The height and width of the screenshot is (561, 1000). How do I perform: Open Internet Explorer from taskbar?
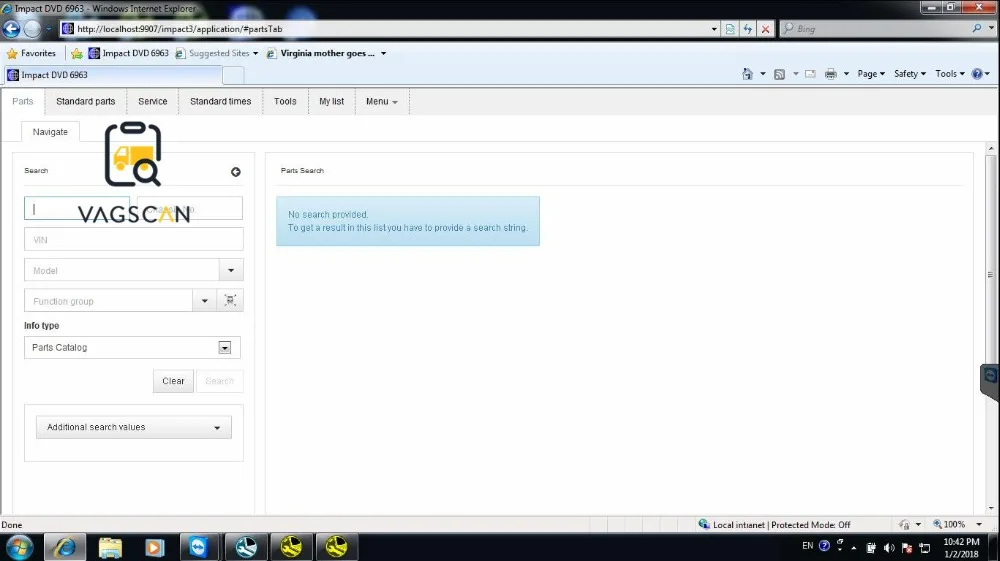tap(65, 547)
